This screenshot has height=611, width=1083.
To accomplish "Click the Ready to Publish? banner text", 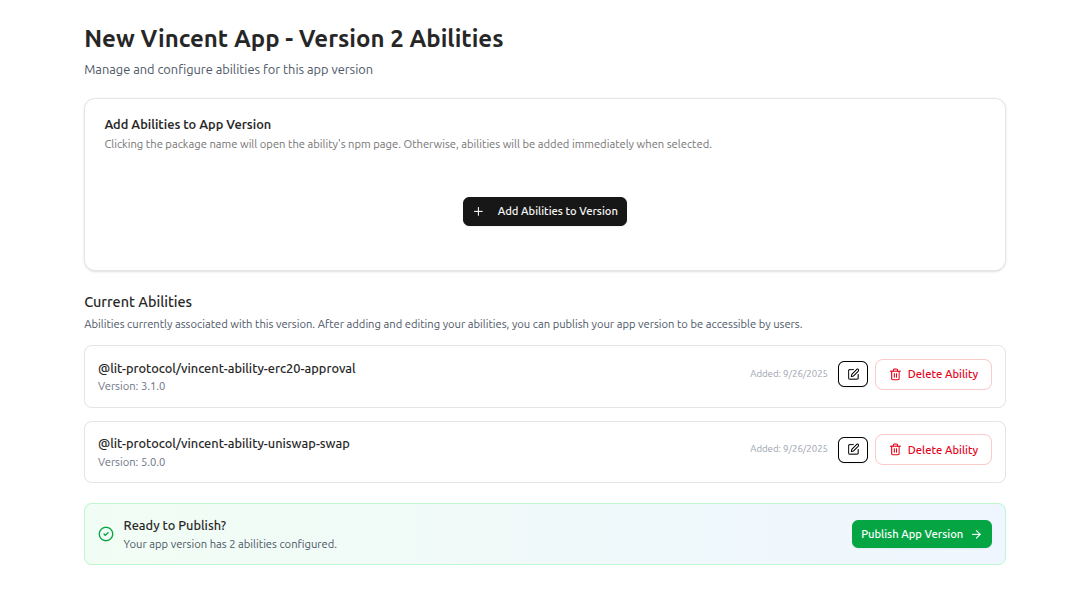I will coord(174,524).
